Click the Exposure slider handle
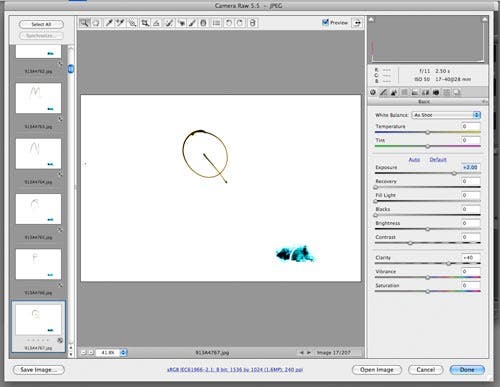Image resolution: width=500 pixels, height=387 pixels. [454, 173]
